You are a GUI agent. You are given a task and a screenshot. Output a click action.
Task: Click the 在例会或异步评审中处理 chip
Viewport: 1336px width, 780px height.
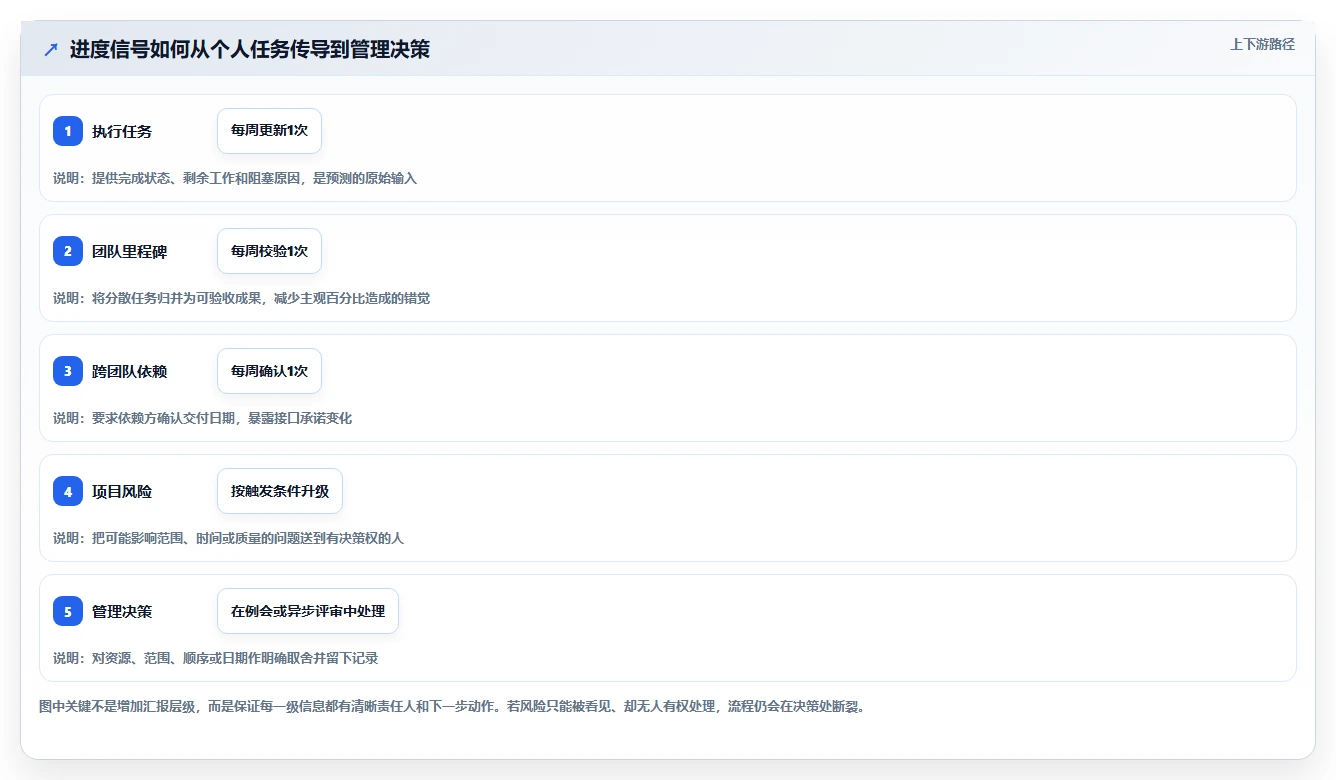[308, 611]
